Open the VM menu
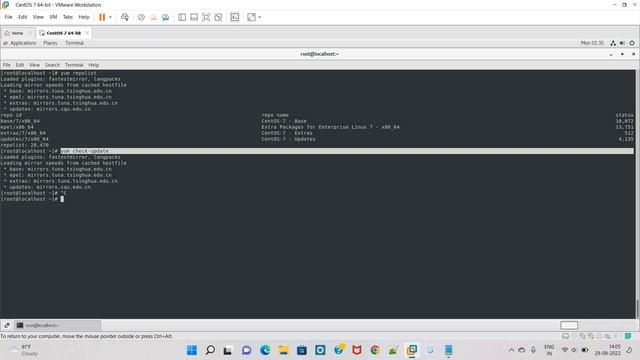This screenshot has height=360, width=640. (x=53, y=17)
